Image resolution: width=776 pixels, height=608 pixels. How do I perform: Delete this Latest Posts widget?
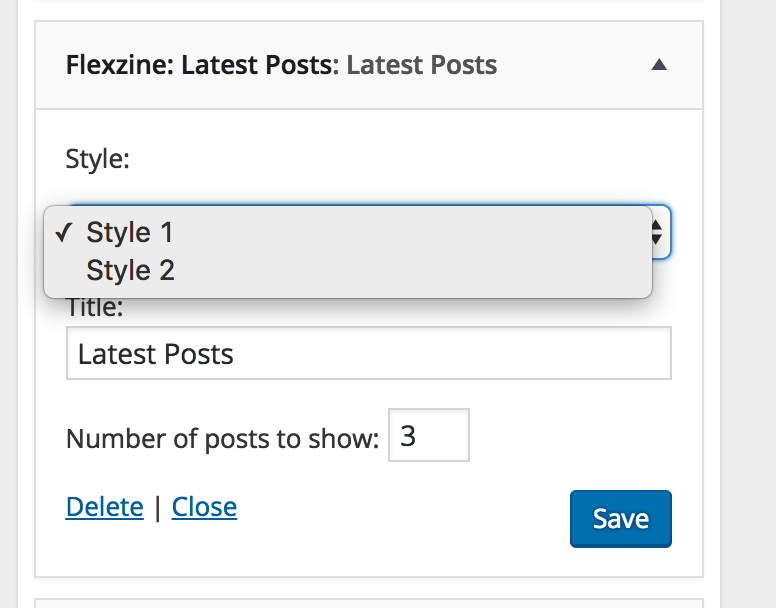[x=104, y=507]
